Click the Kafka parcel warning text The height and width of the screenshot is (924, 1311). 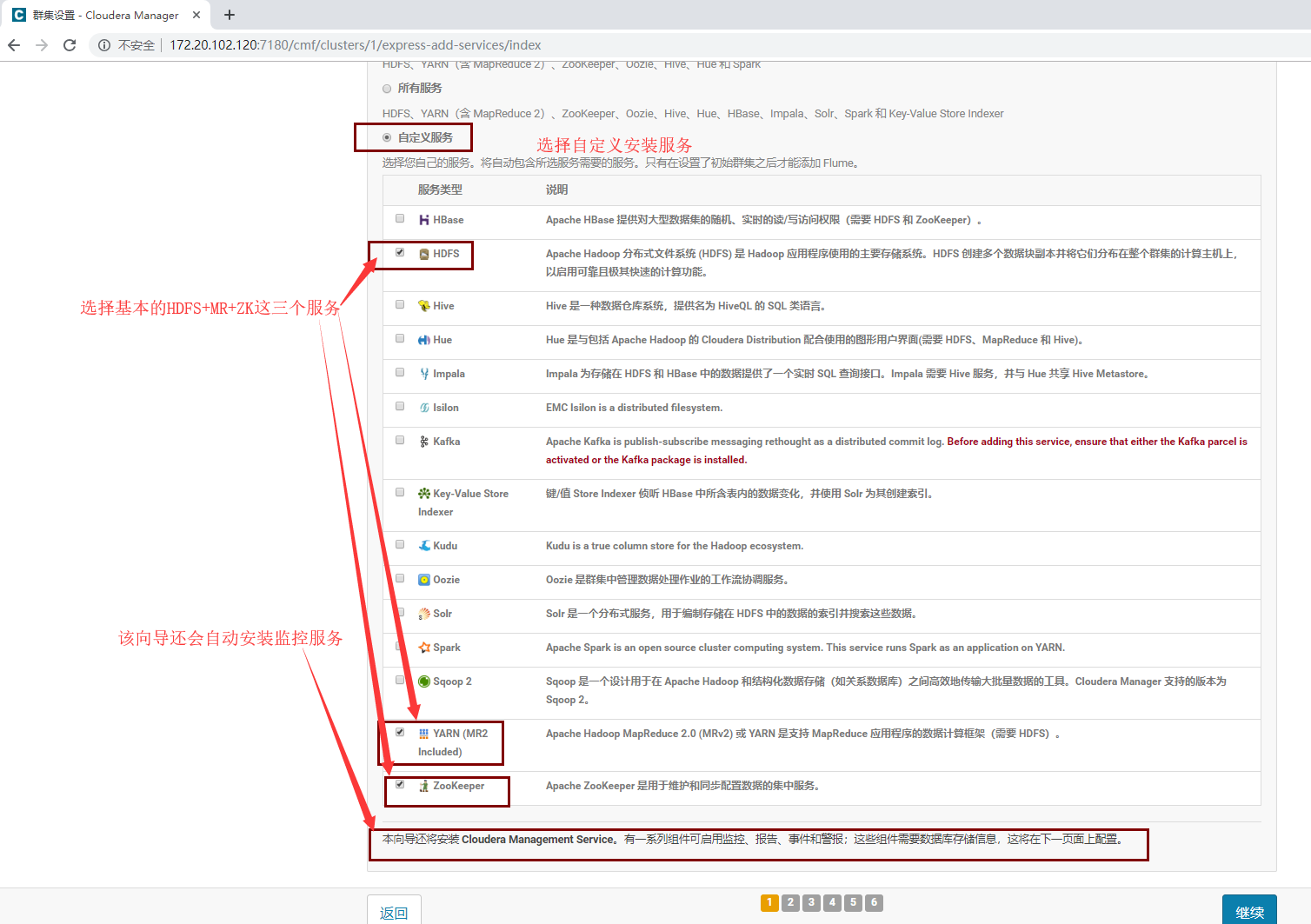(x=896, y=450)
